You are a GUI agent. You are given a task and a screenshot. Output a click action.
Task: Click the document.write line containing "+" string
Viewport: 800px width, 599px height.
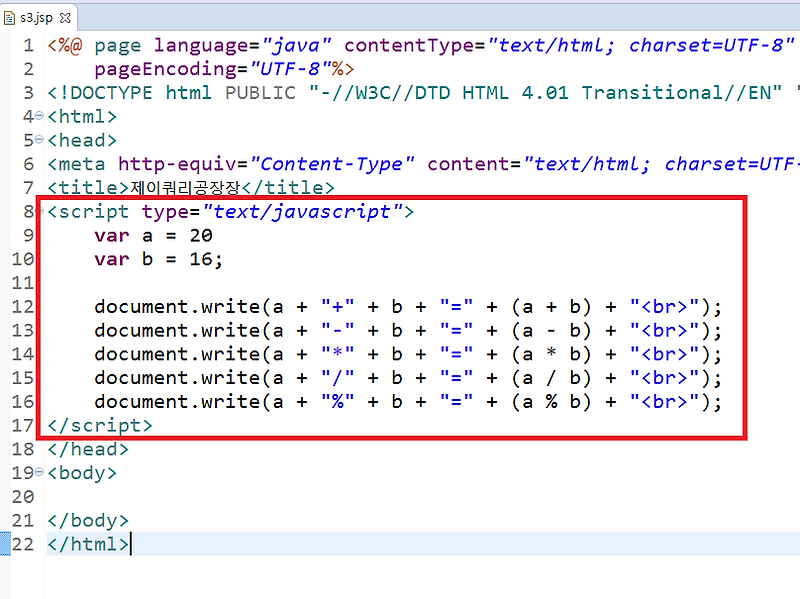[408, 307]
